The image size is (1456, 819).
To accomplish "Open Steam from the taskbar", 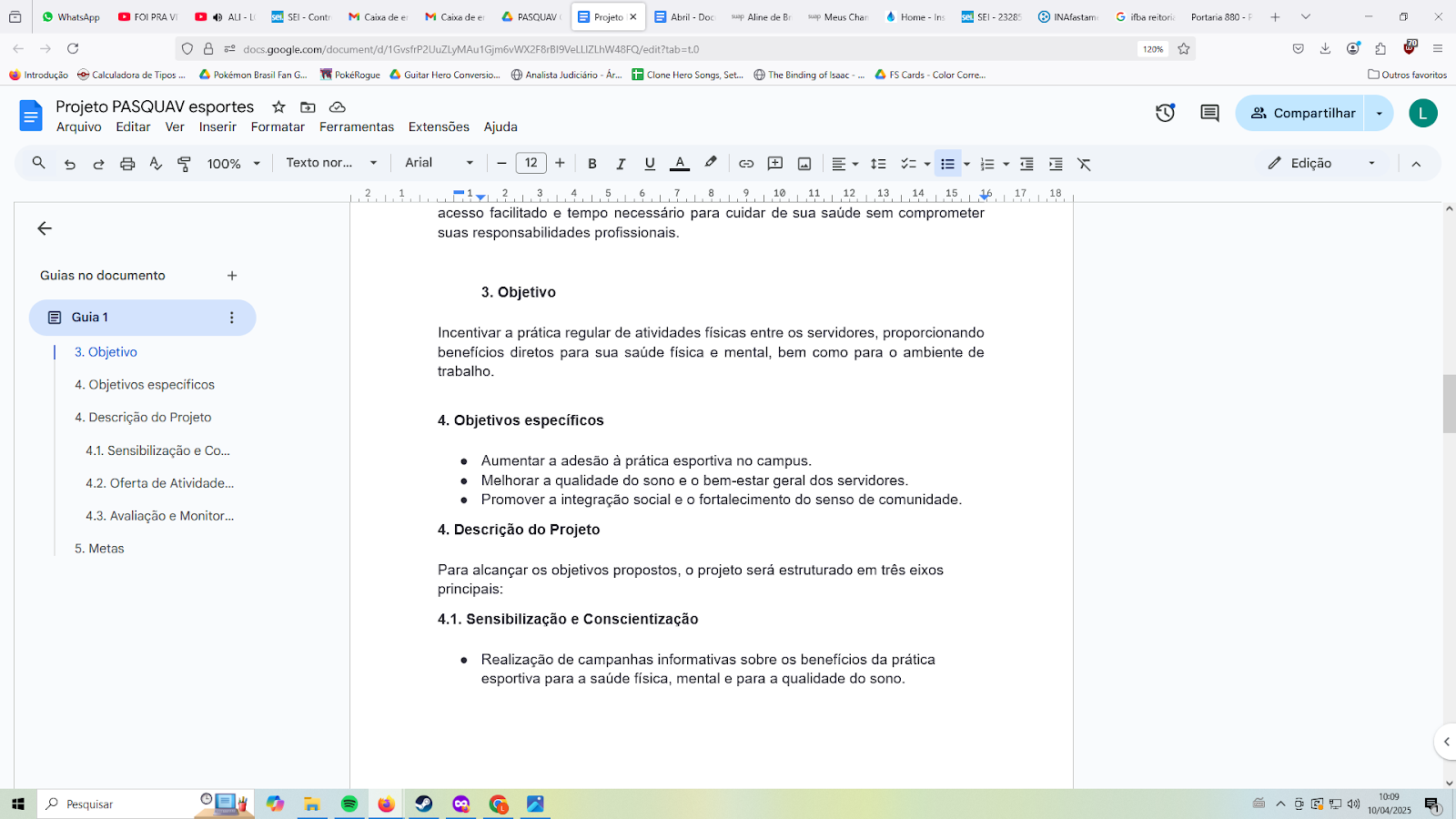I will (424, 804).
